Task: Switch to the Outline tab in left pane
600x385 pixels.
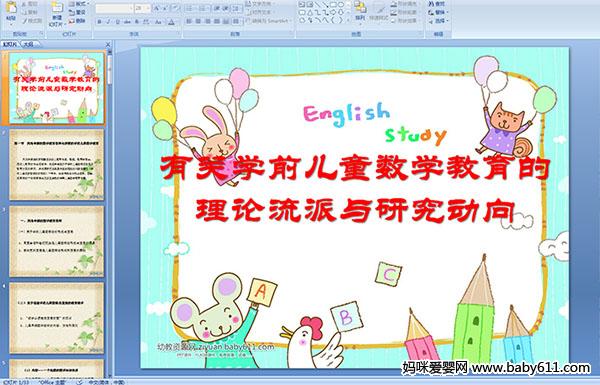Action: coord(28,44)
